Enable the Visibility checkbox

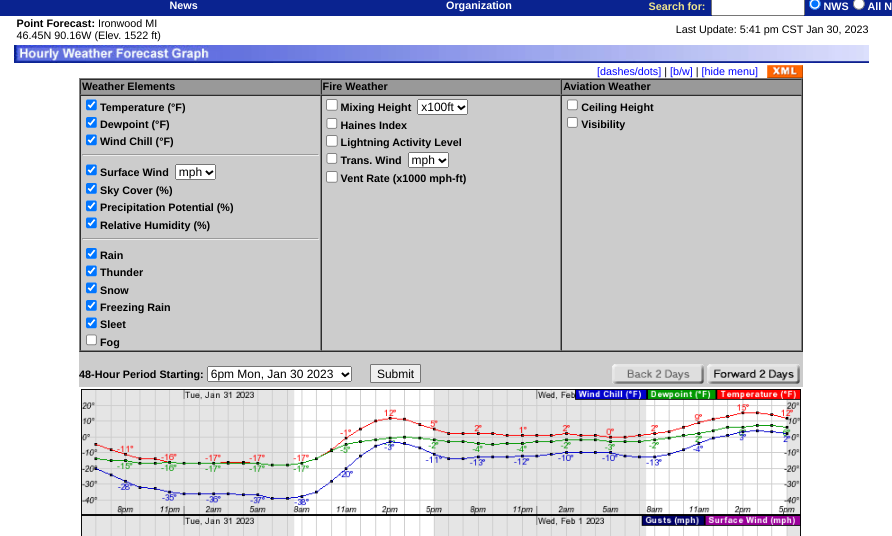click(573, 123)
